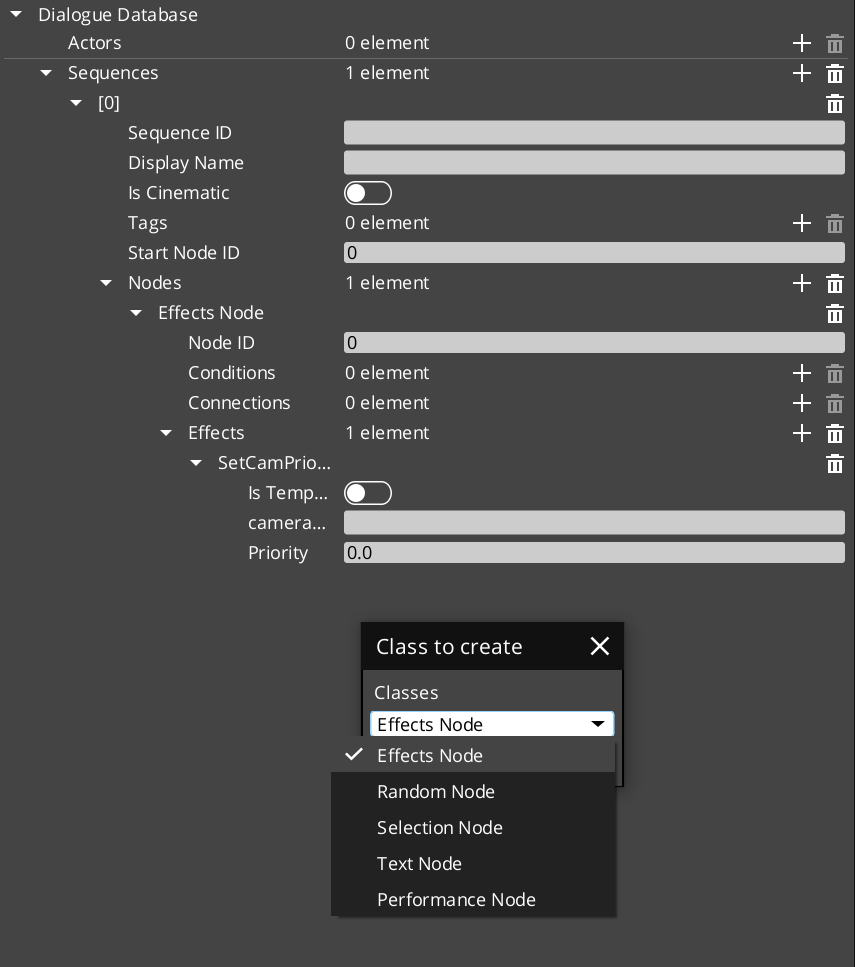Viewport: 855px width, 967px height.
Task: Collapse the Nodes tree section
Action: click(x=106, y=283)
